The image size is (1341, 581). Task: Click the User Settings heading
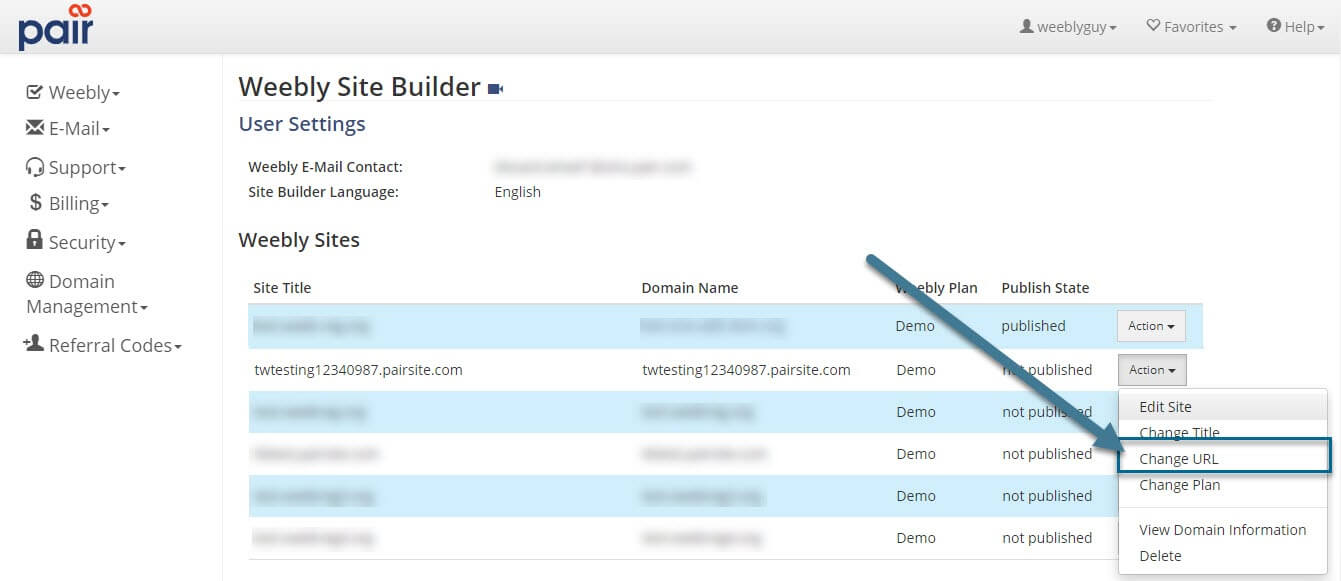[302, 124]
